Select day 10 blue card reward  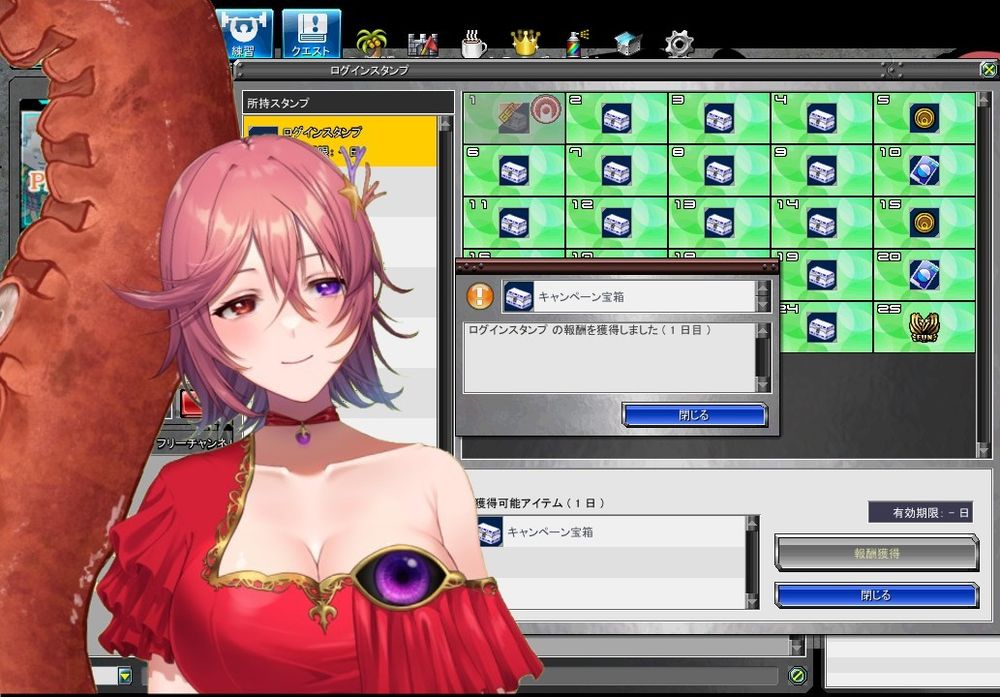925,170
